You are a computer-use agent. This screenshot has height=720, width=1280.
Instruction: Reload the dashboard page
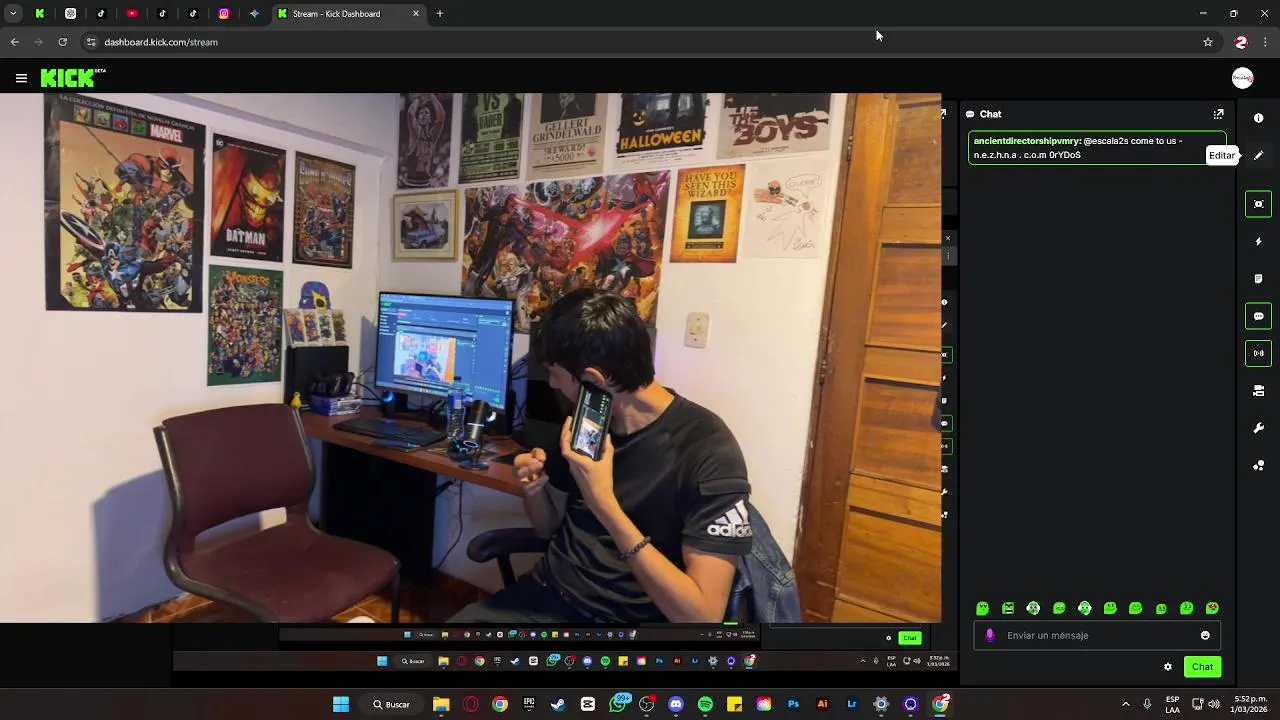point(62,42)
